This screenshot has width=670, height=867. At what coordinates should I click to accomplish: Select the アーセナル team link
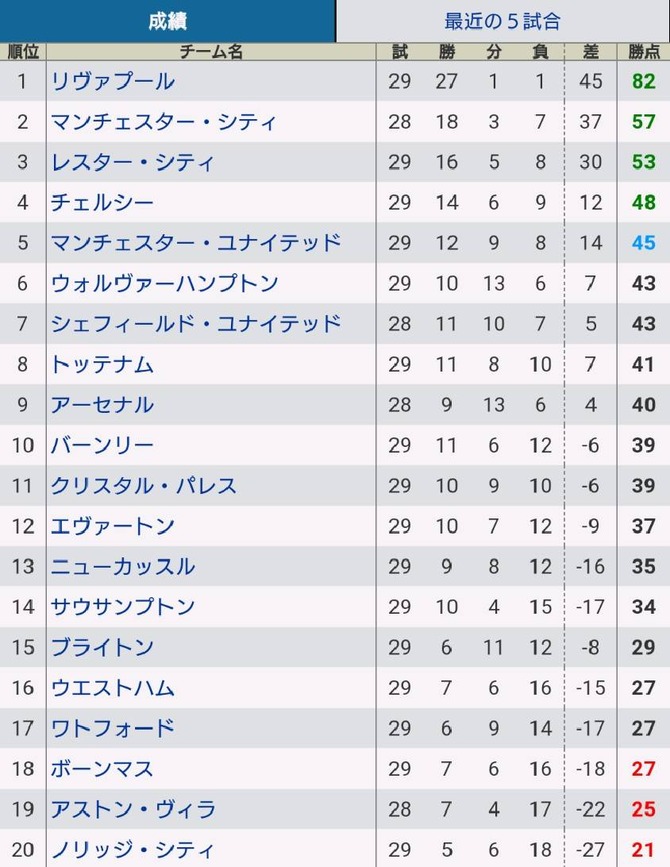[x=102, y=405]
